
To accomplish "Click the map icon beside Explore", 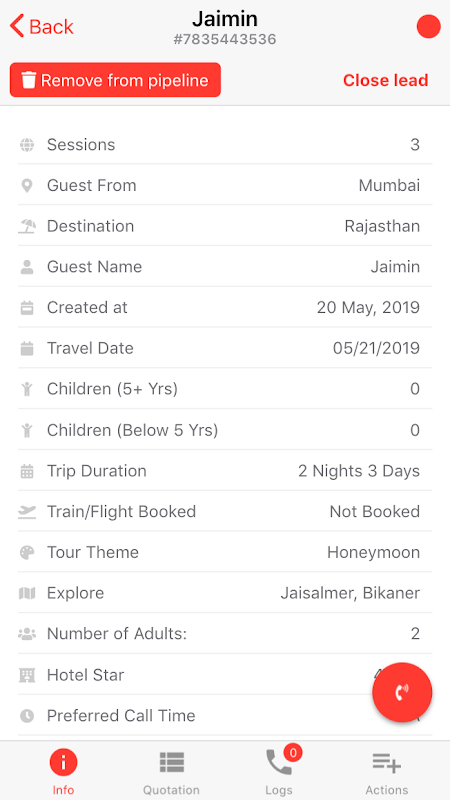I will tap(27, 593).
